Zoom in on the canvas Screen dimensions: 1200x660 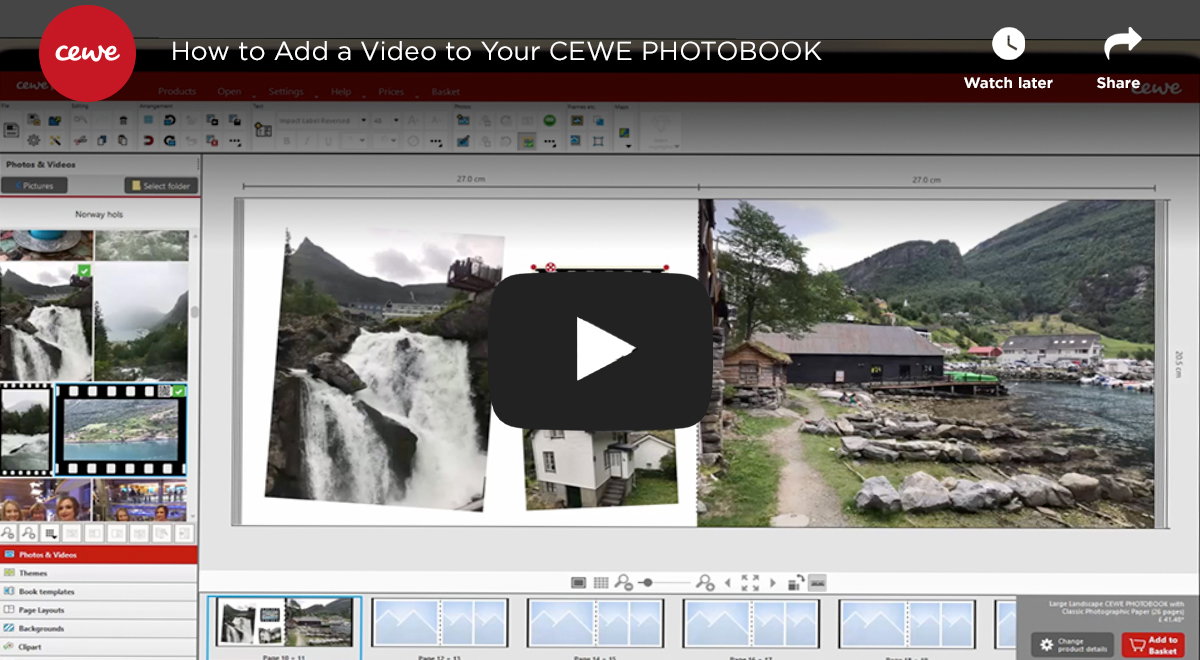(x=705, y=582)
